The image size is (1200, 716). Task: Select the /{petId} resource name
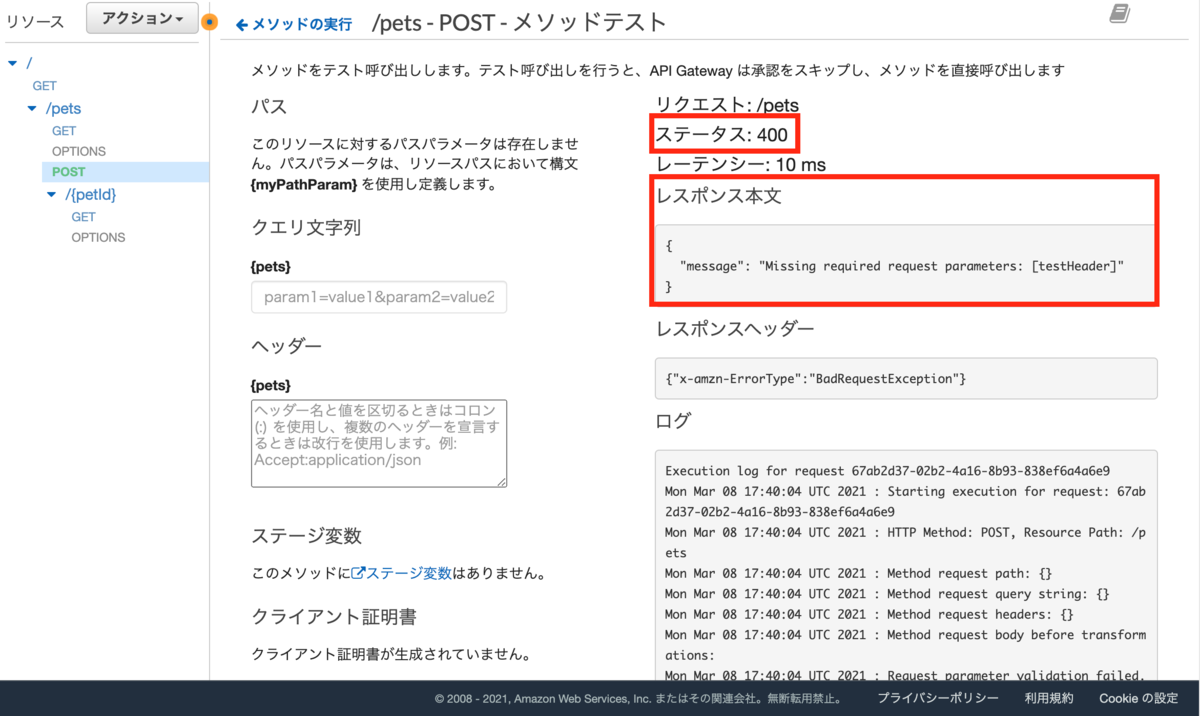(x=91, y=195)
